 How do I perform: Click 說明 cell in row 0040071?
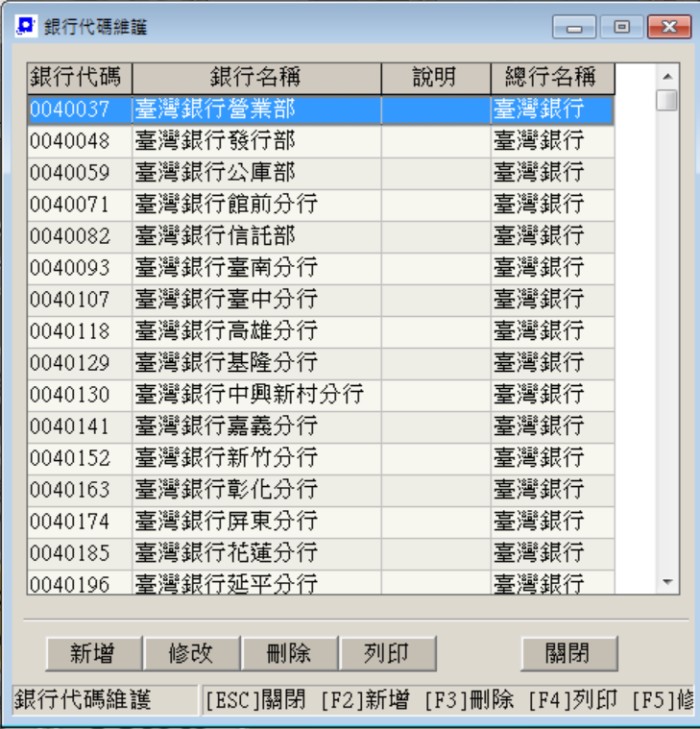[436, 205]
